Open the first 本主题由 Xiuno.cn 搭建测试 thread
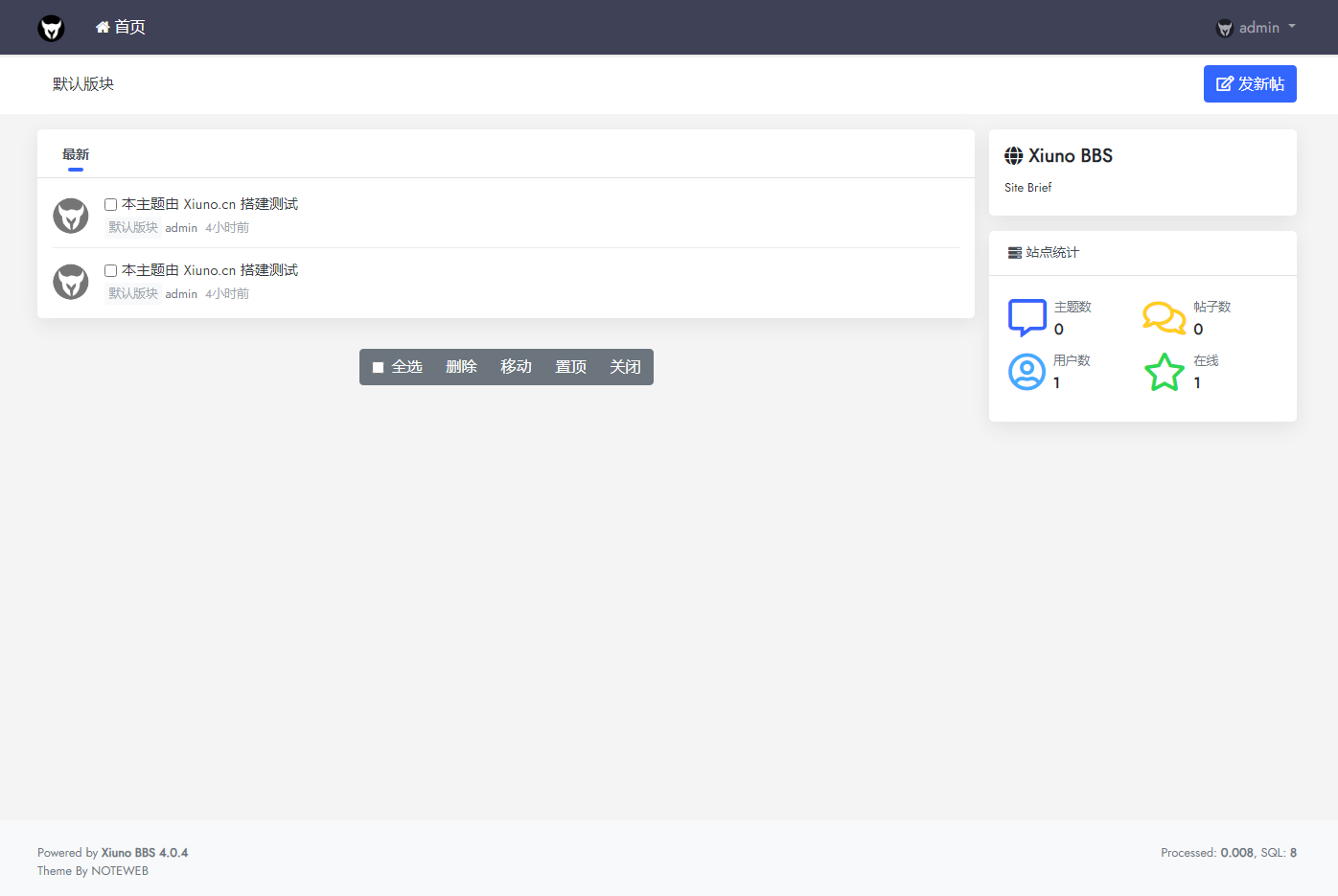1338x896 pixels. coord(210,204)
